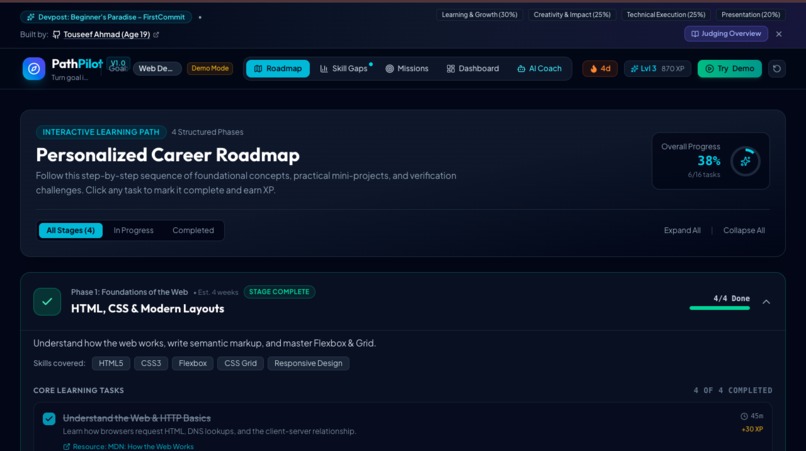Start the Try Demo button

[x=729, y=68]
